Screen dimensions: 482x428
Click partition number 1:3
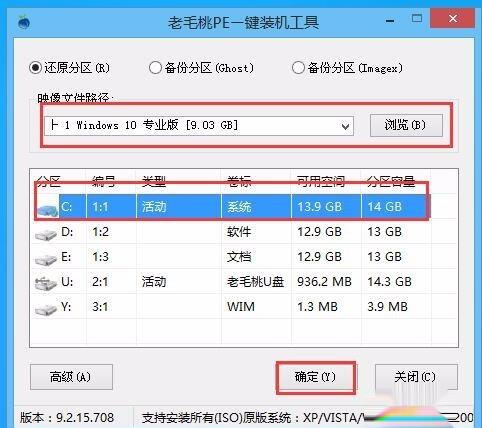click(x=100, y=257)
